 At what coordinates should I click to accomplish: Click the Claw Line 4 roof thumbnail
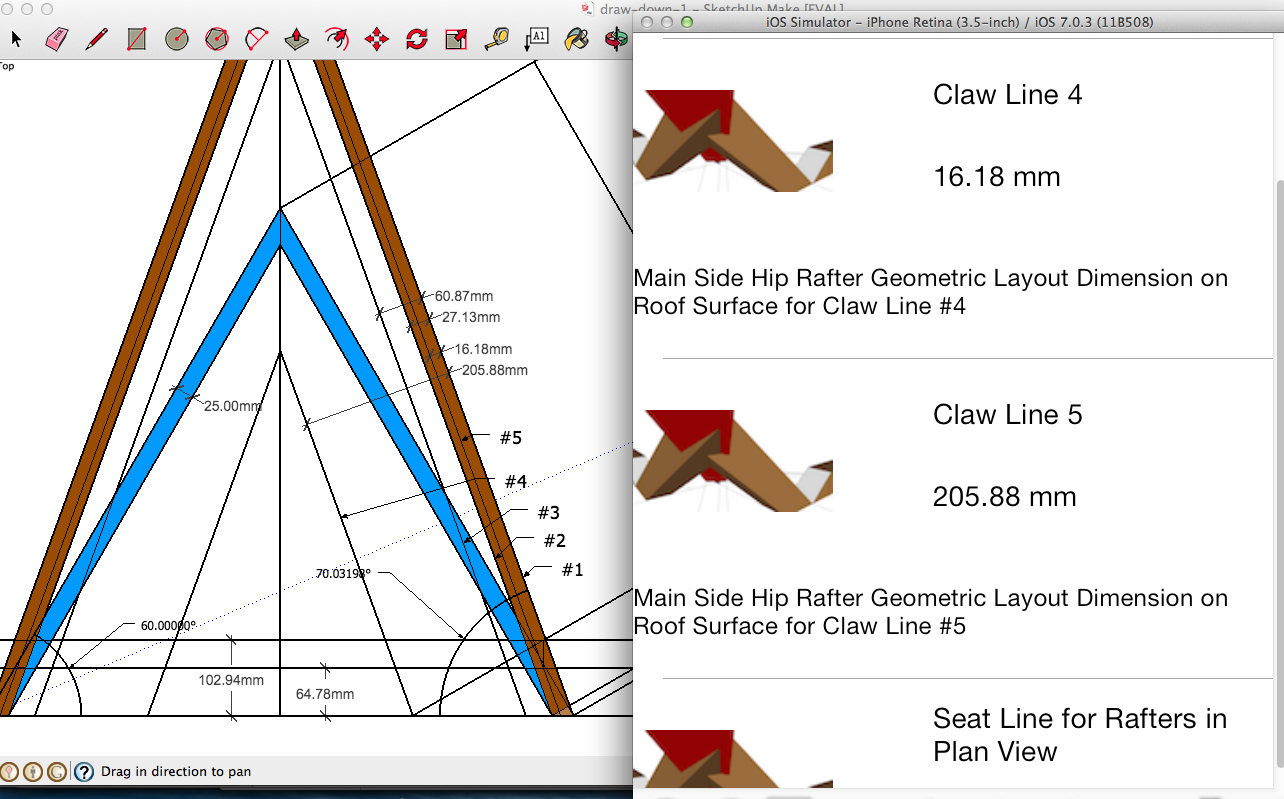coord(733,140)
